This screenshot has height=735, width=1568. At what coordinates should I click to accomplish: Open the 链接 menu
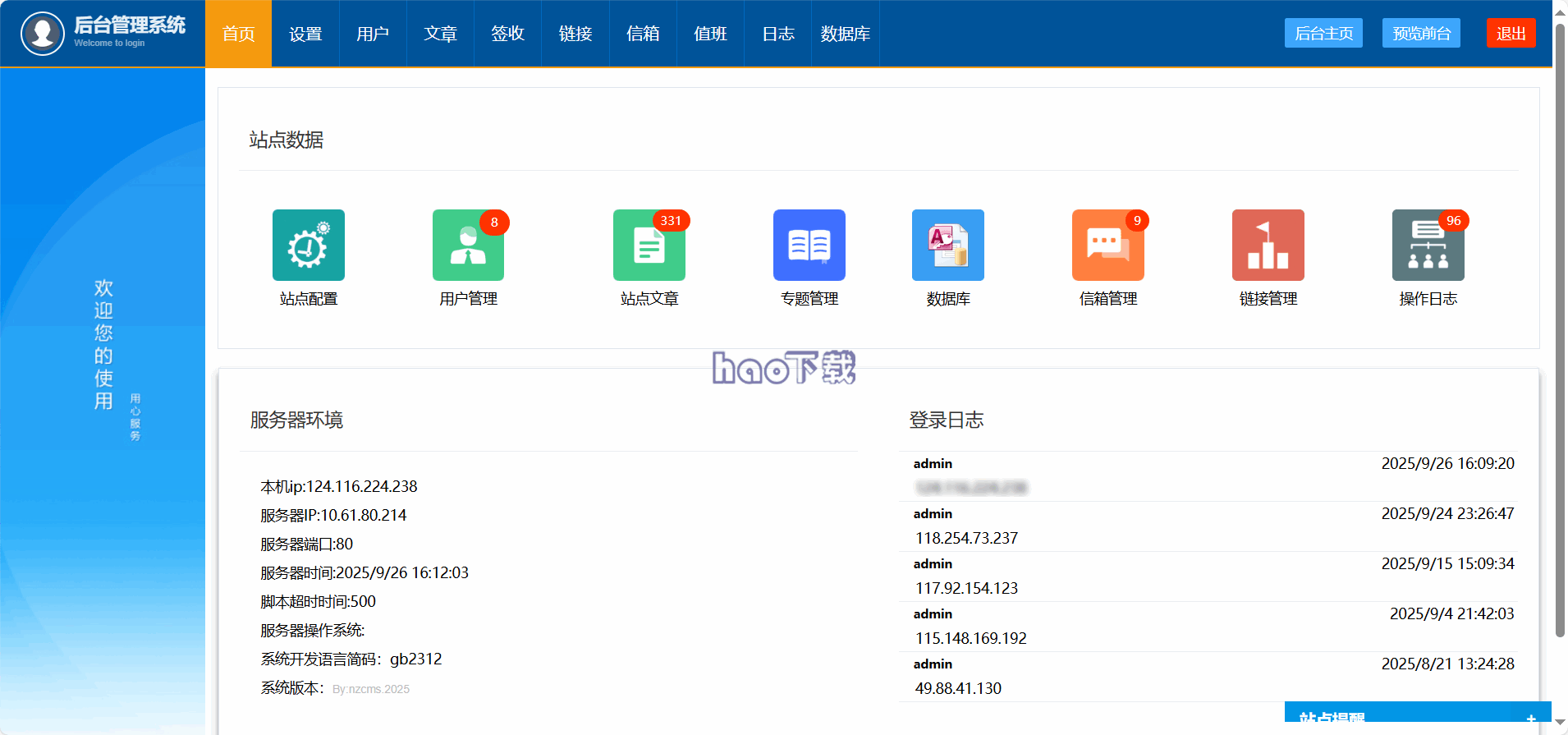[x=575, y=34]
